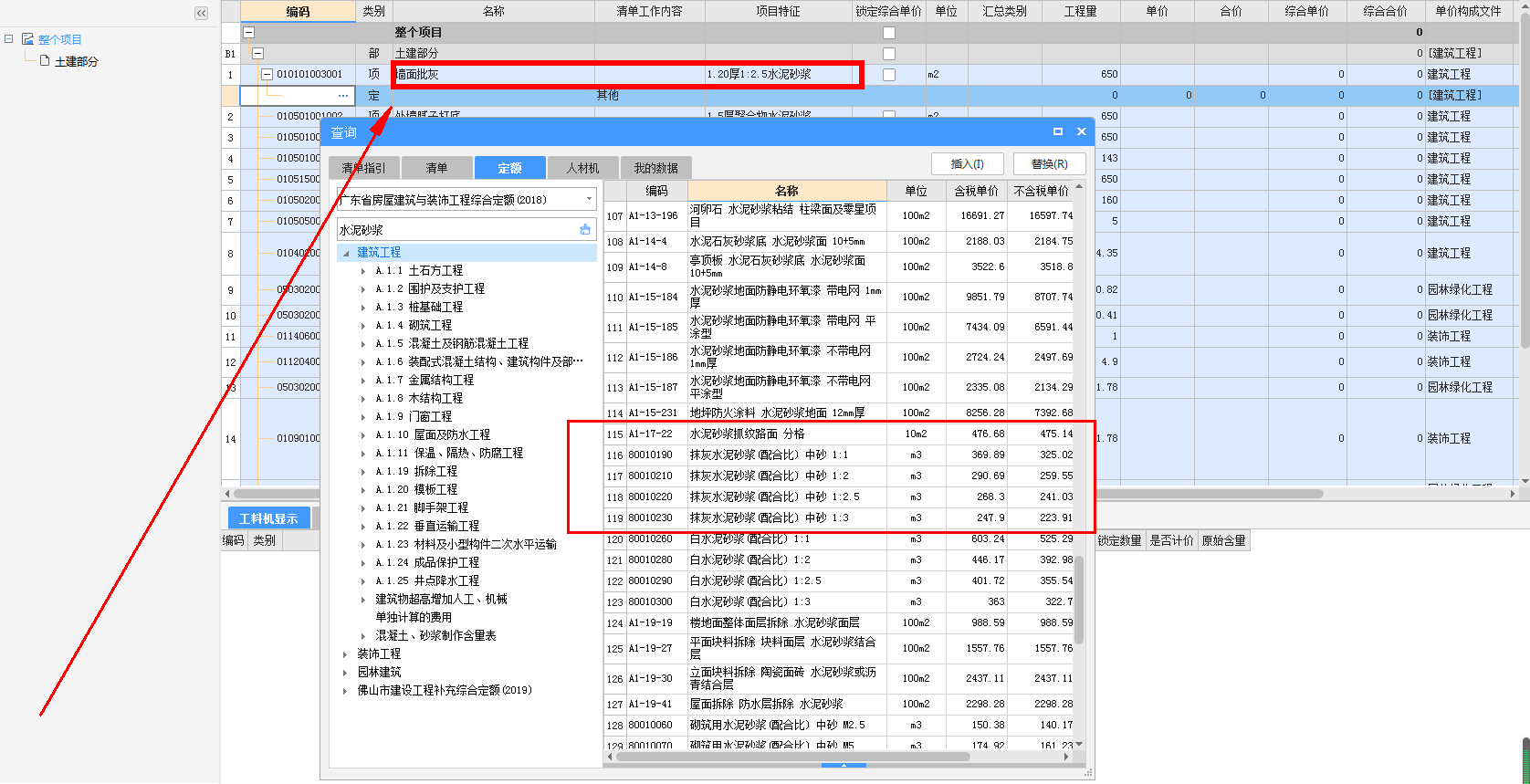Open the 我的数据 tab
The image size is (1530, 784).
click(x=655, y=168)
